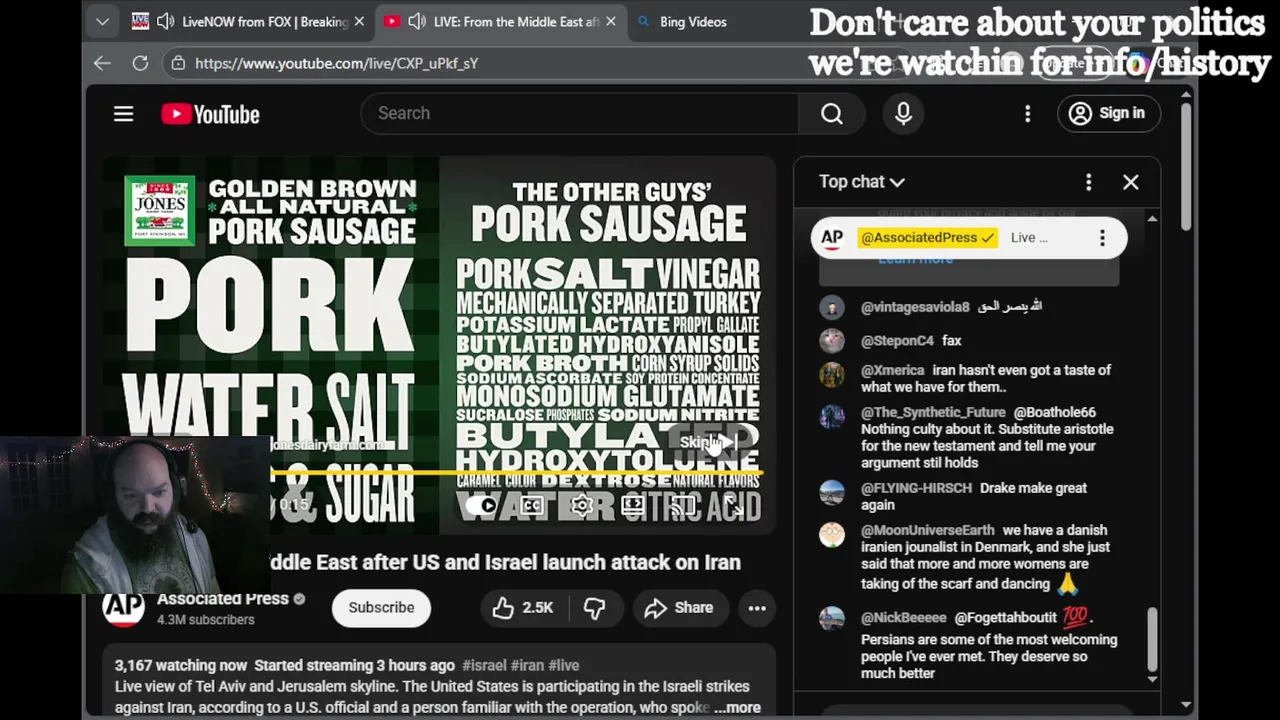Open the Associated Press channel name link
Image resolution: width=1280 pixels, height=720 pixels.
pyautogui.click(x=223, y=598)
